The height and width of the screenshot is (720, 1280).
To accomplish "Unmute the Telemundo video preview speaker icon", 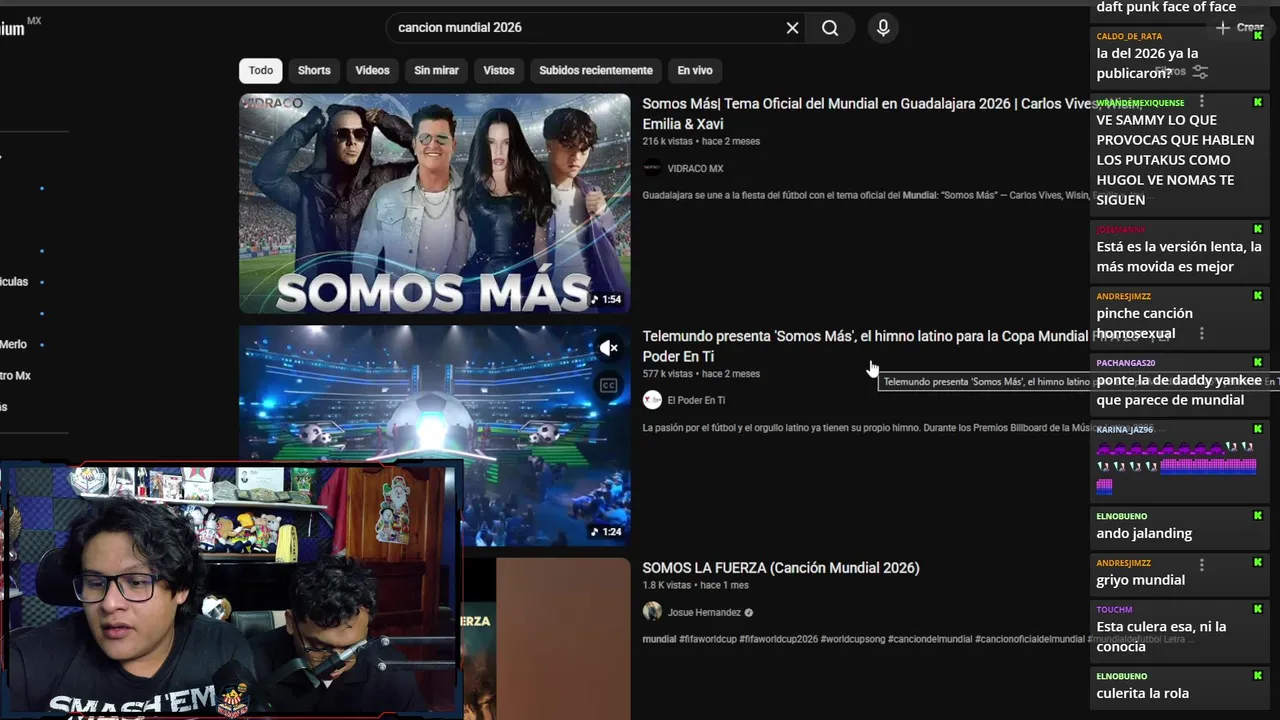I will coord(609,348).
